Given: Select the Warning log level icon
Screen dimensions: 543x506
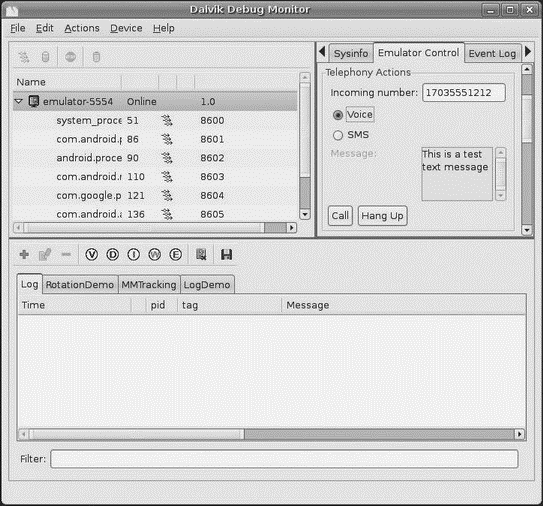Looking at the screenshot, I should [x=154, y=255].
